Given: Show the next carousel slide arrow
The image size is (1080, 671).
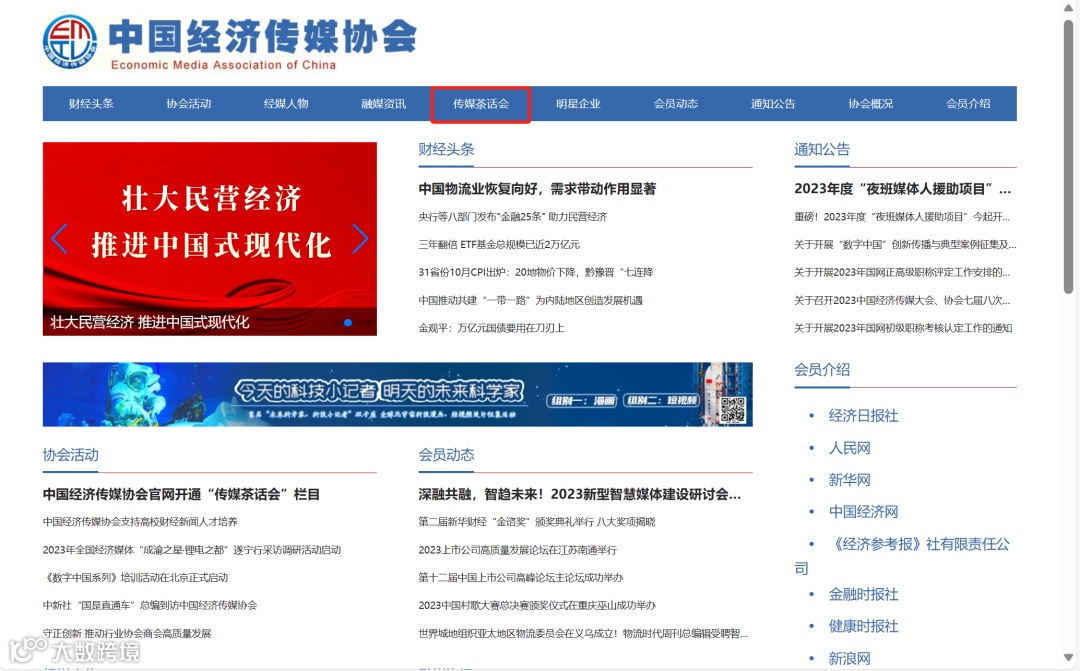Looking at the screenshot, I should click(x=360, y=239).
